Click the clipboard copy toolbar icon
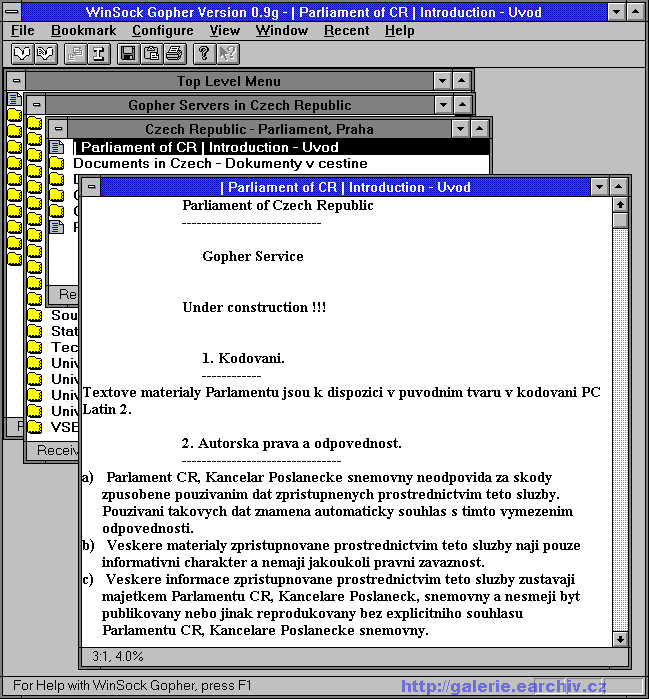 pos(152,54)
